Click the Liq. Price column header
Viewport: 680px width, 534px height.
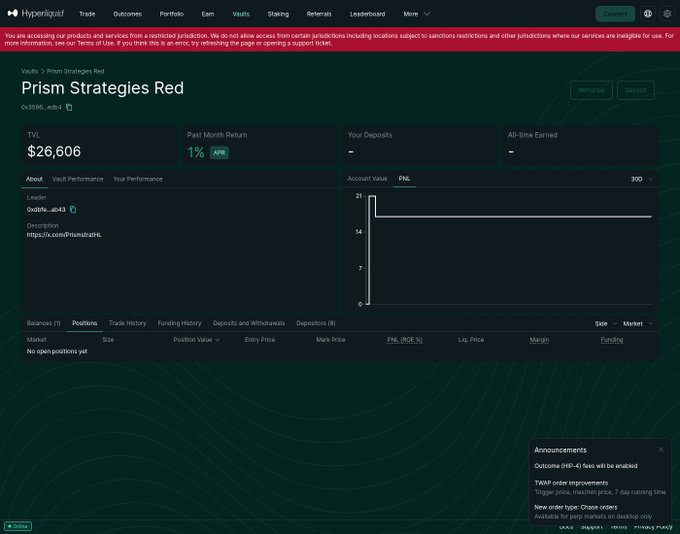coord(471,340)
